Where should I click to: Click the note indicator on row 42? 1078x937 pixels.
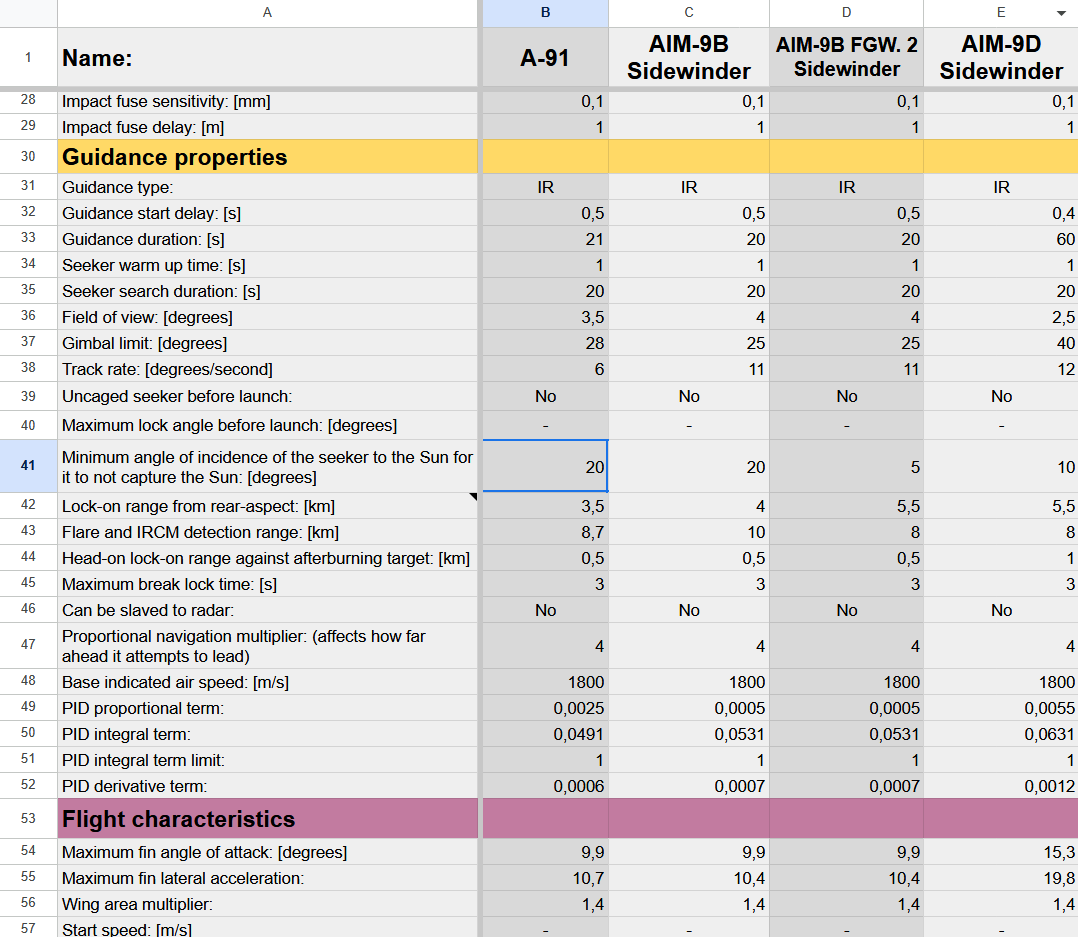point(474,496)
